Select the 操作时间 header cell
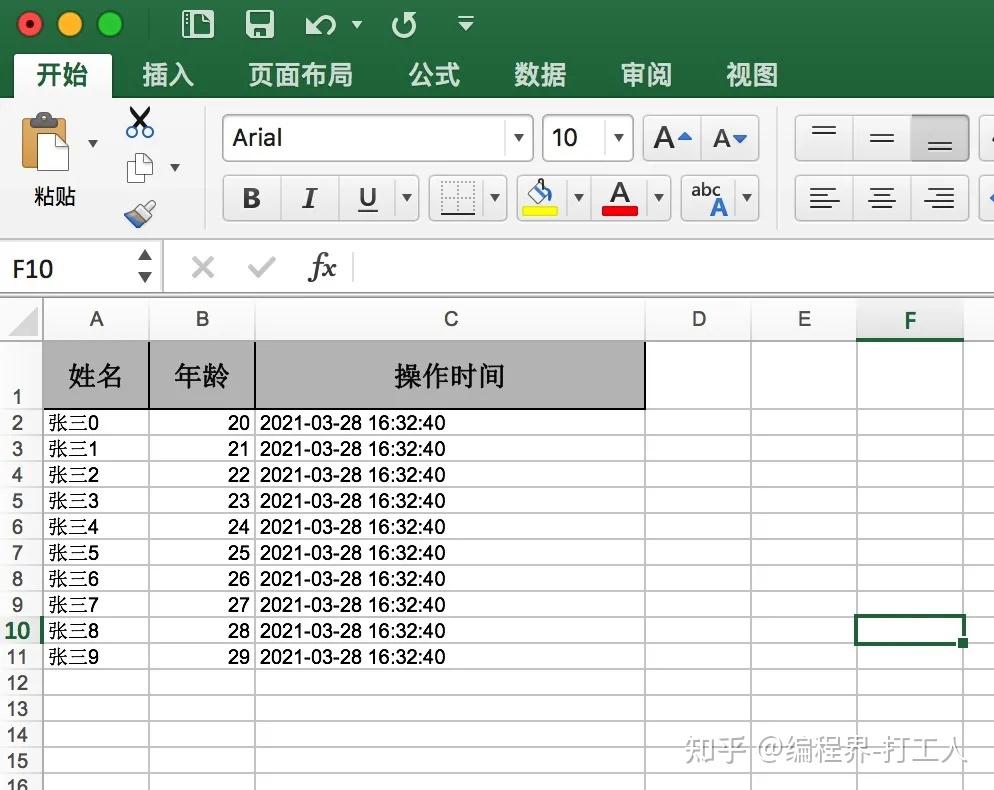Viewport: 994px width, 790px height. (x=450, y=375)
